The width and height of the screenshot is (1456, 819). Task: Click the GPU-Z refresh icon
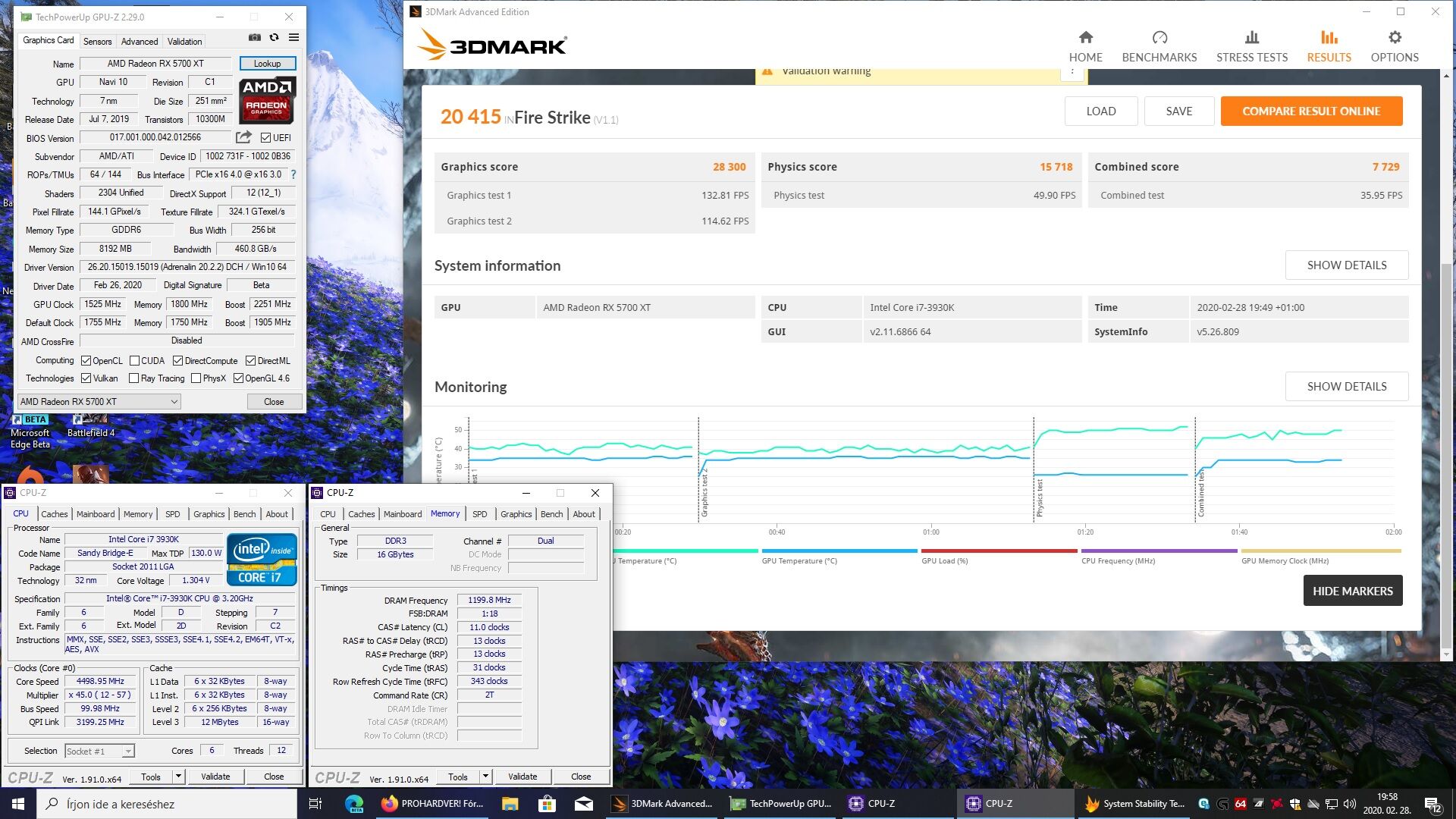click(274, 37)
